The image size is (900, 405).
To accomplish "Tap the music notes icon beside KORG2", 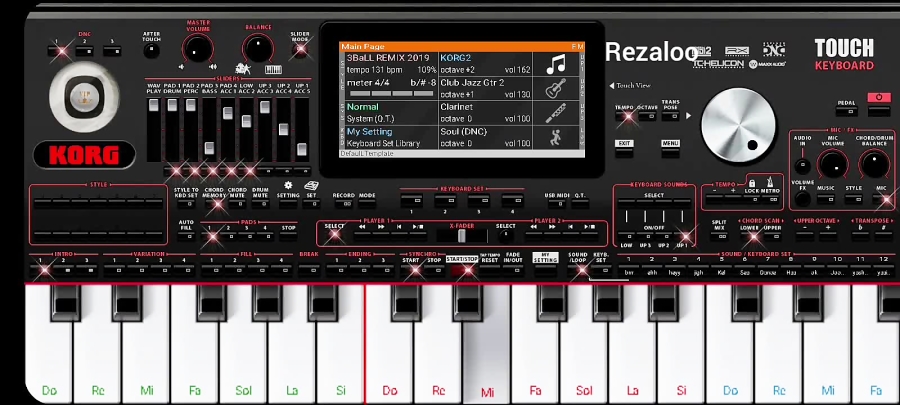I will pos(556,64).
